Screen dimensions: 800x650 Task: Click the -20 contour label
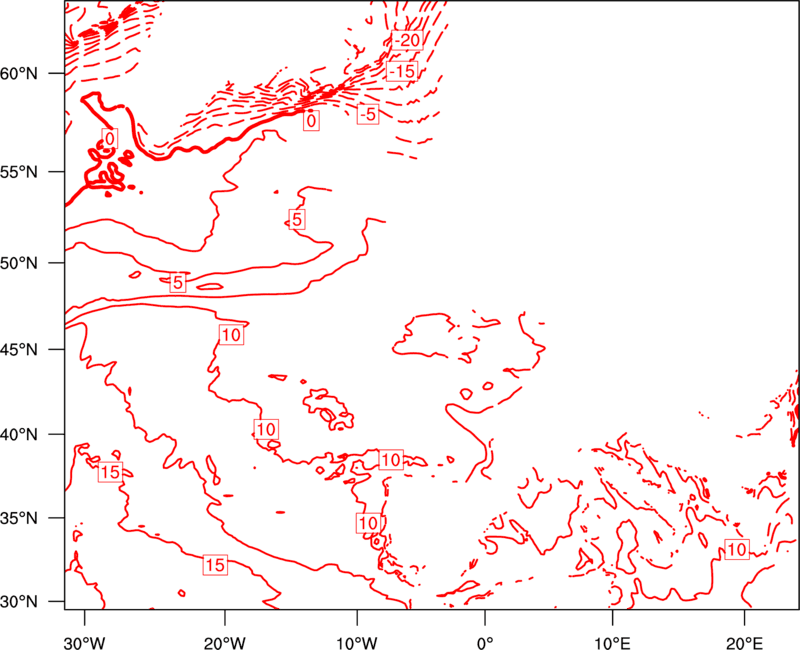[407, 40]
